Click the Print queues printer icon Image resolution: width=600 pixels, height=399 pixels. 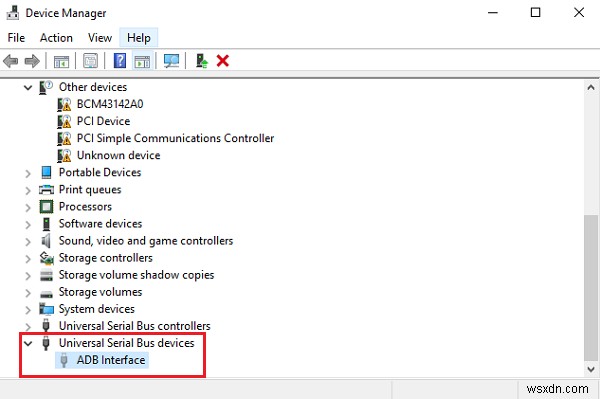click(x=46, y=190)
